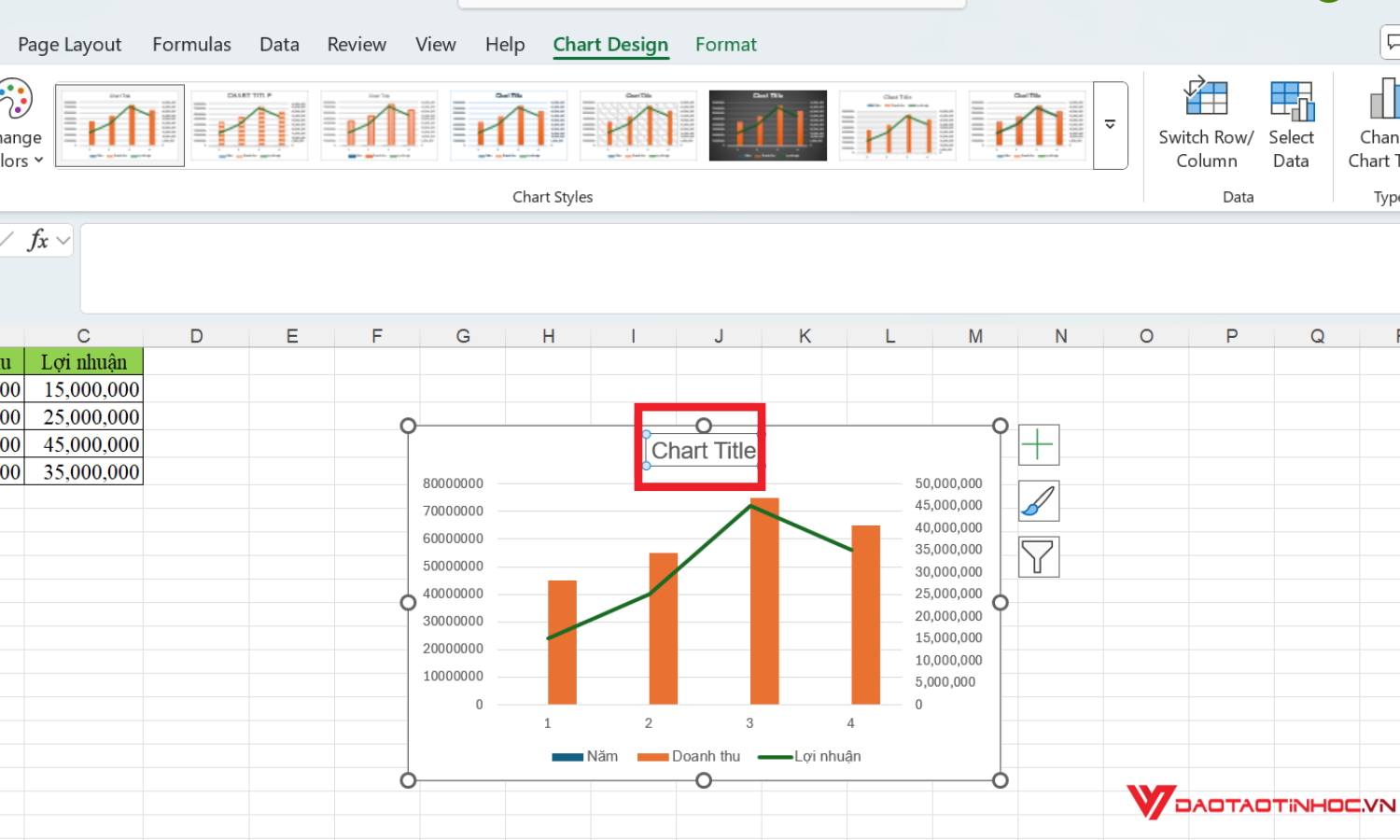The image size is (1400, 840).
Task: Select cell with 45,000,000 in column C
Action: (84, 444)
